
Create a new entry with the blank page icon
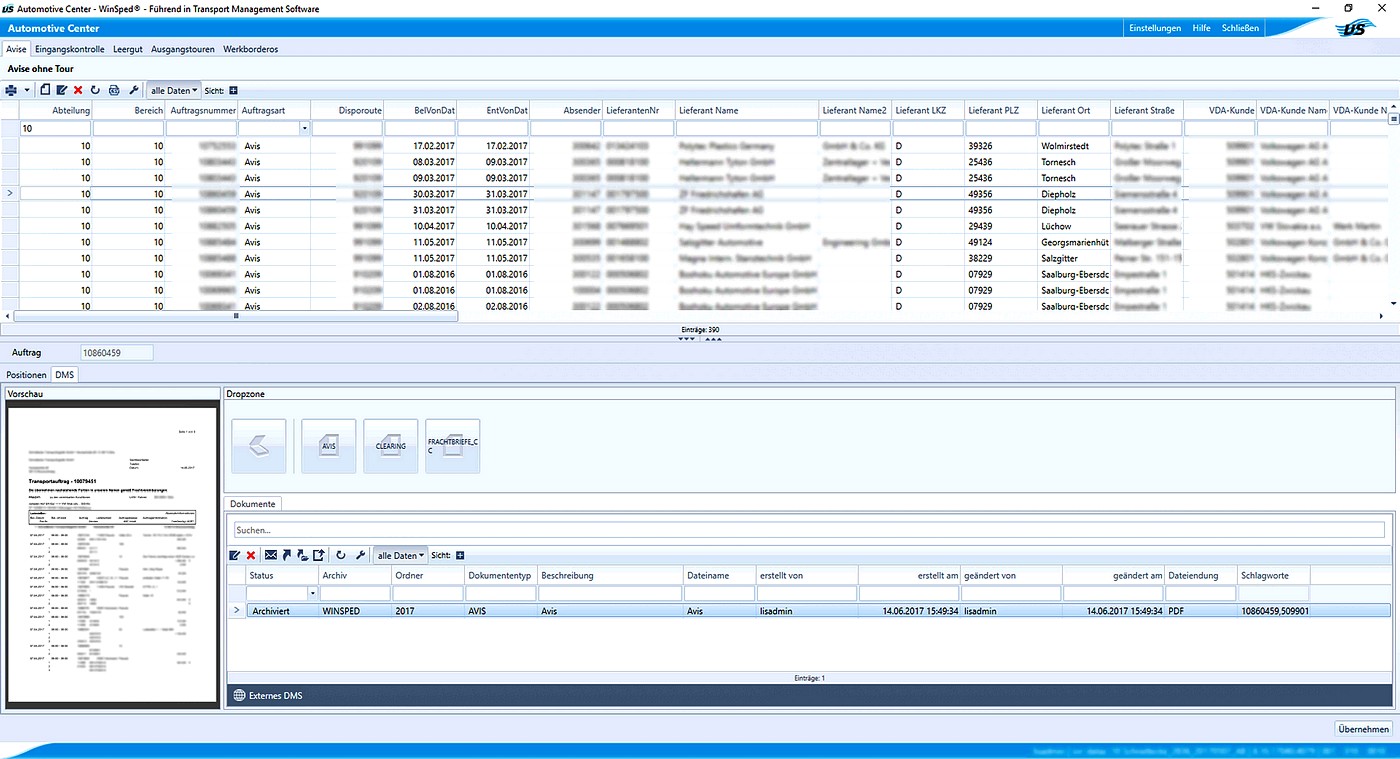point(46,90)
